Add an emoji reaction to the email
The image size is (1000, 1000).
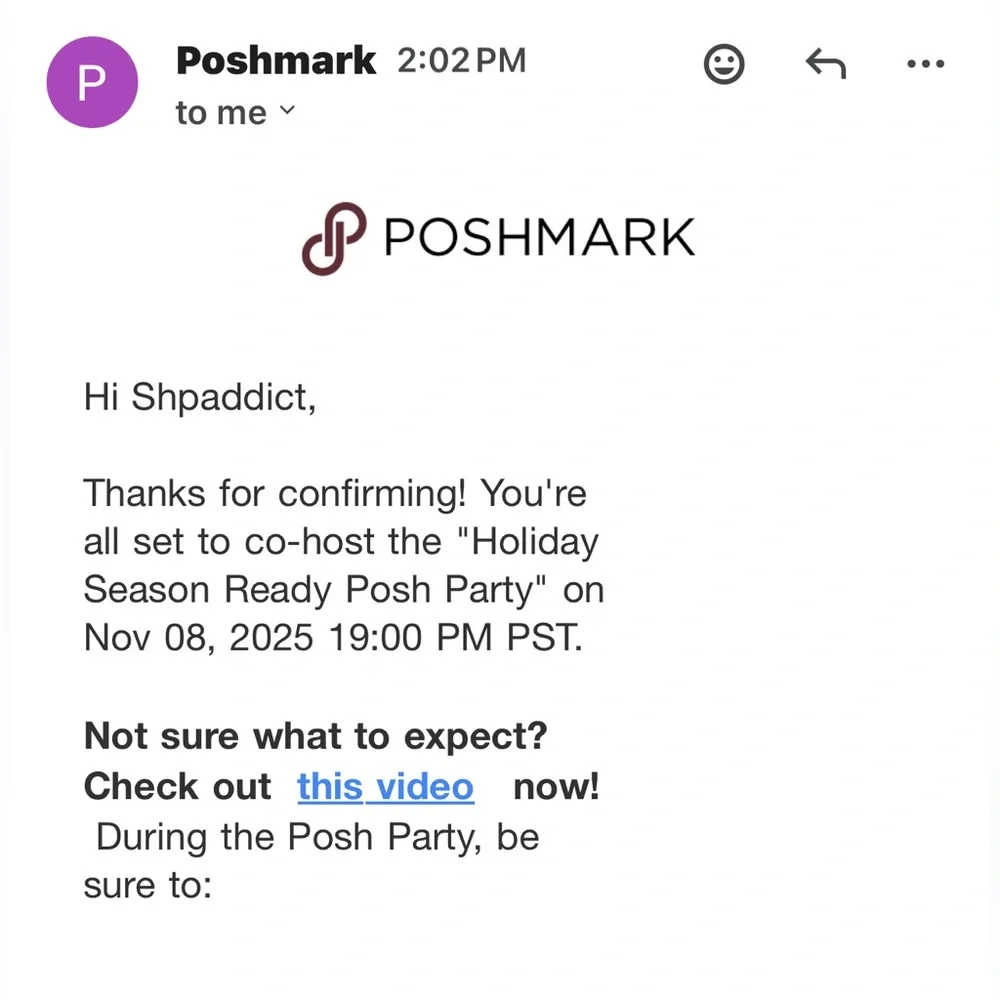click(x=724, y=65)
